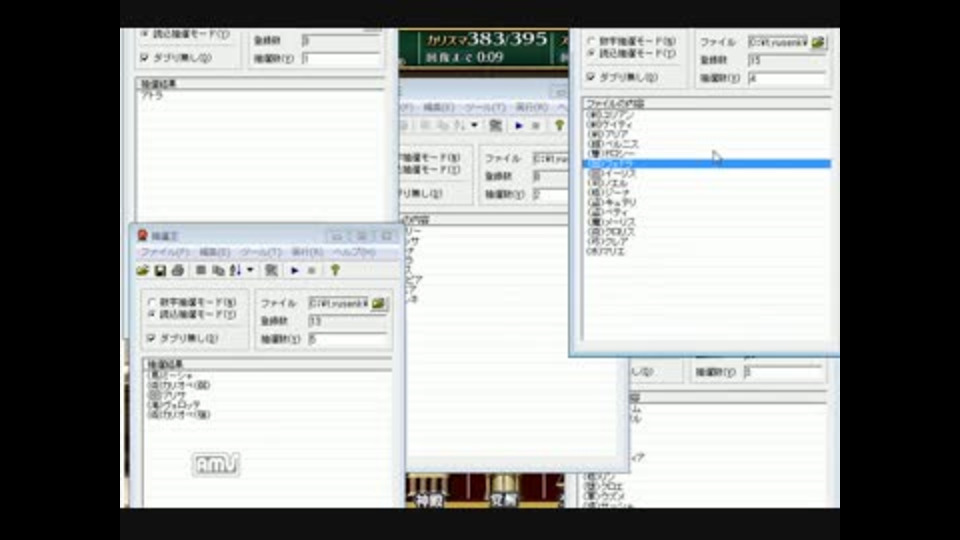Screen dimensions: 960x540
Task: Open ツール(T) menu in middle background window
Action: [486, 108]
